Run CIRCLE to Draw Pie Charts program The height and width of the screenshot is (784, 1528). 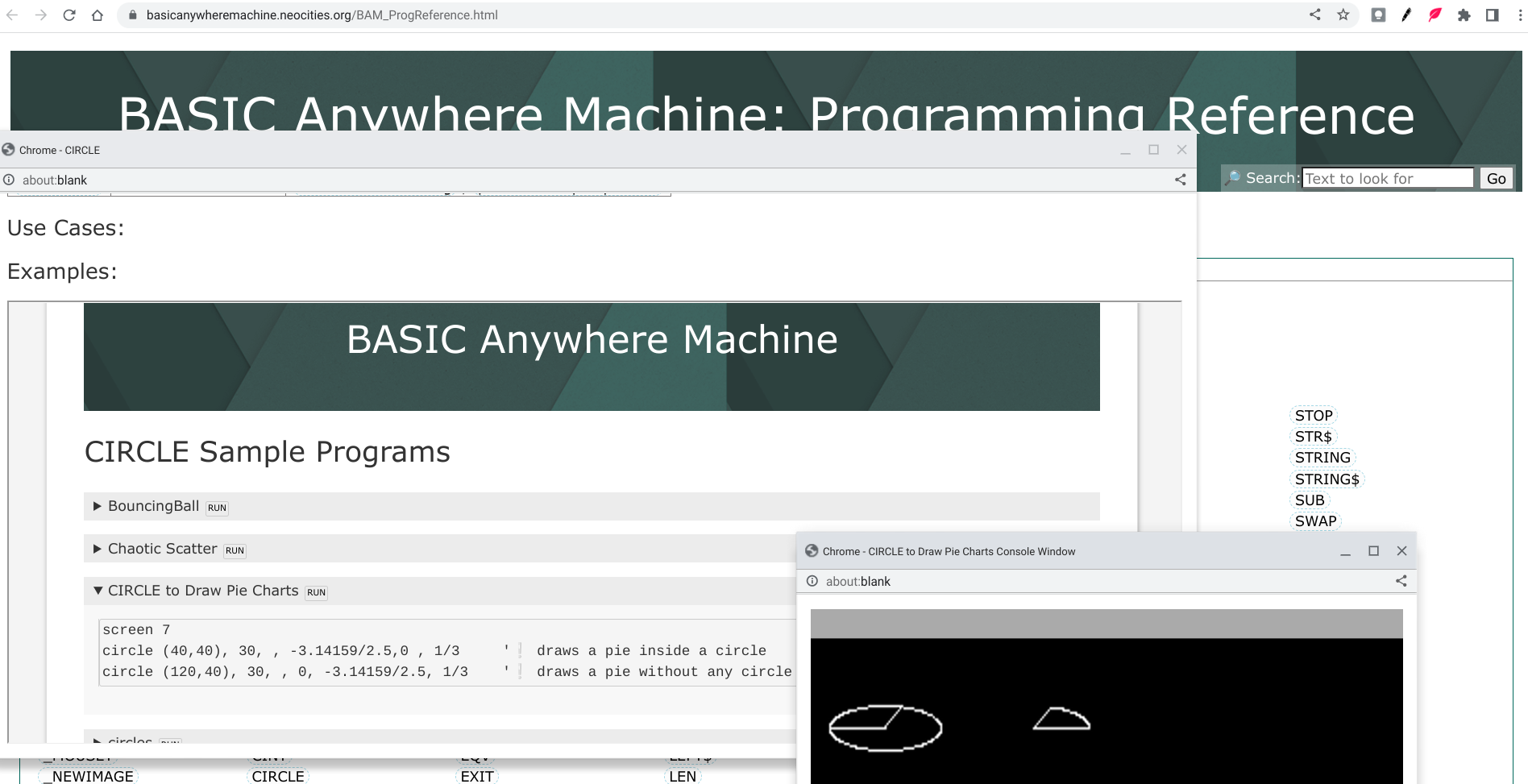coord(317,592)
